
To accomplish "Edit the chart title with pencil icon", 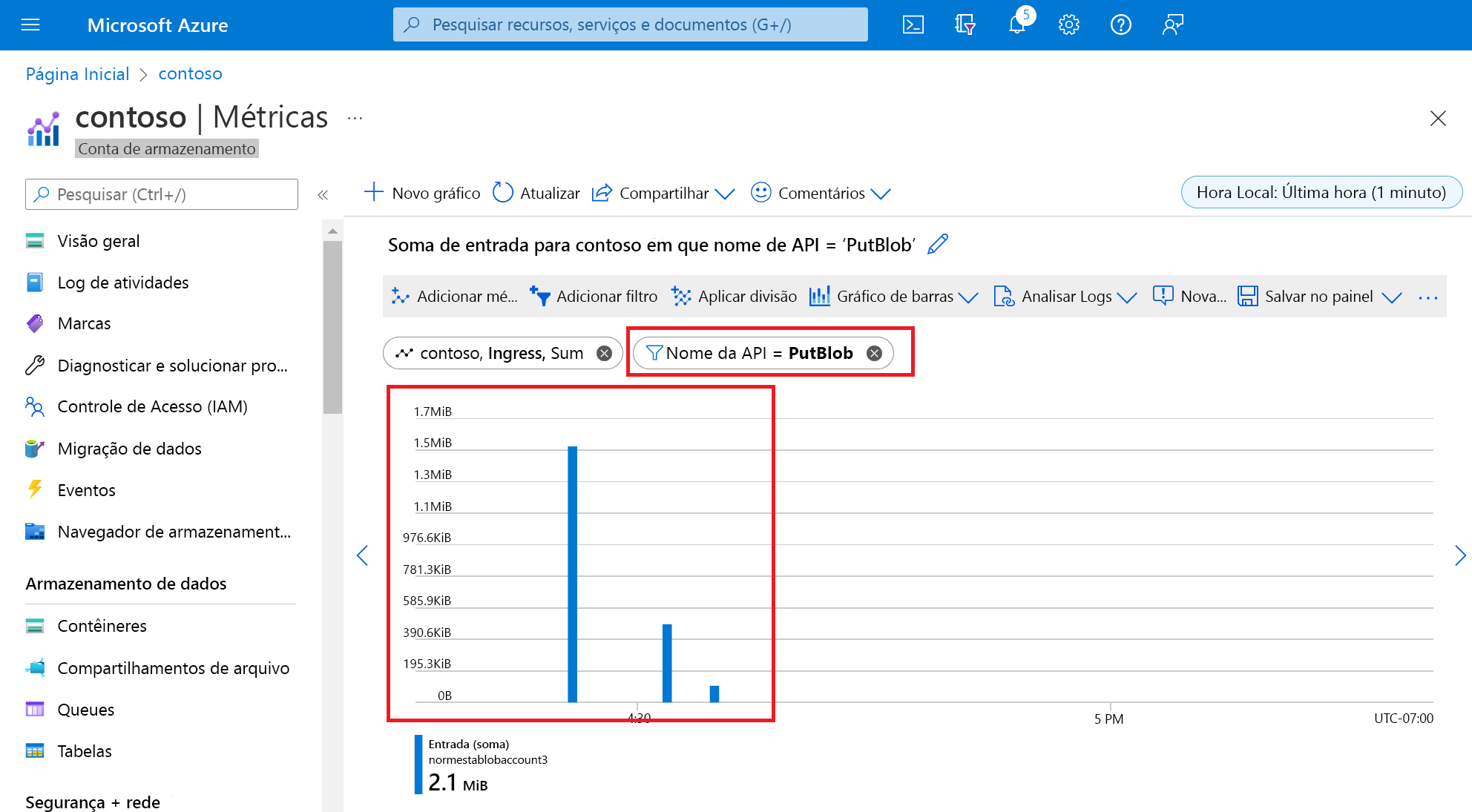I will [938, 244].
